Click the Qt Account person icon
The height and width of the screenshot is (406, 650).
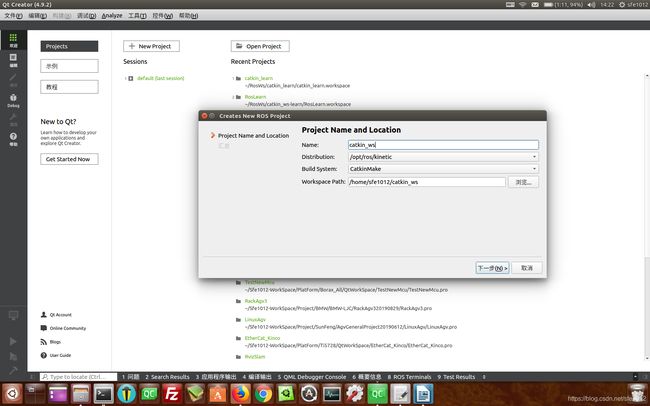pyautogui.click(x=44, y=315)
